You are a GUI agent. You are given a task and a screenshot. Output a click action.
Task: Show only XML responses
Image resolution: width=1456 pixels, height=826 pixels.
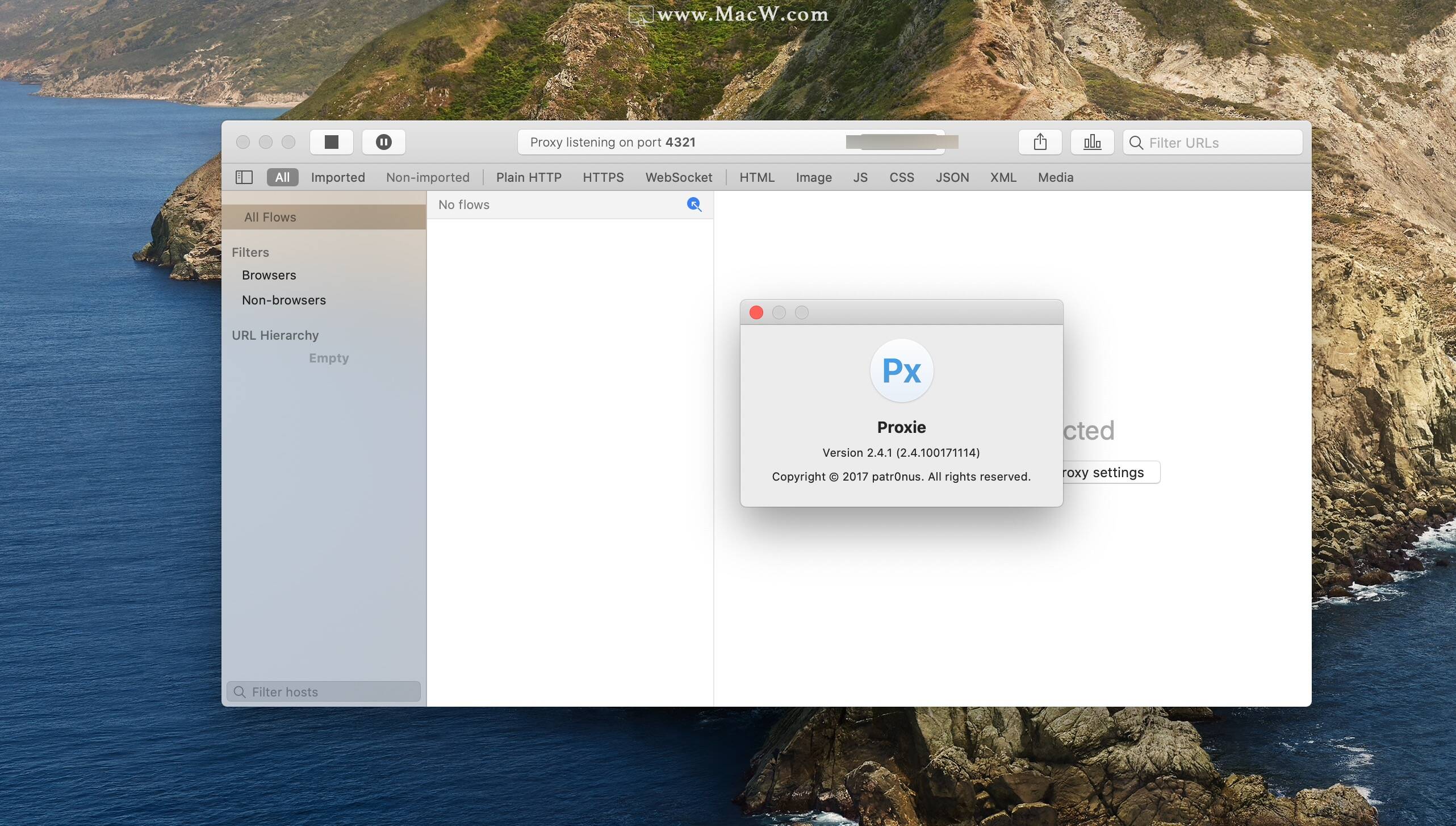pos(1003,177)
